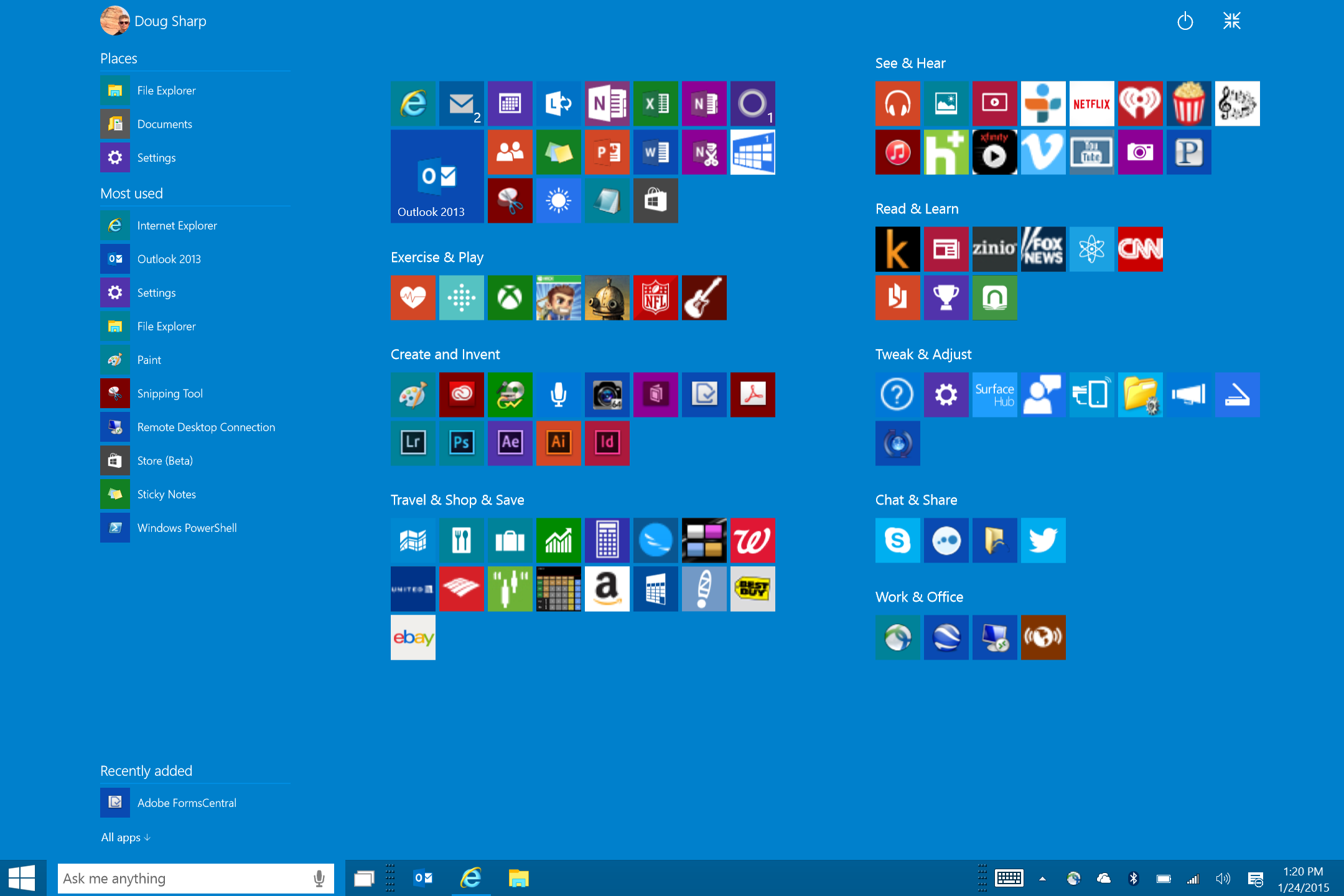Viewport: 1344px width, 896px height.
Task: Open the YouTube tile
Action: 1091,152
